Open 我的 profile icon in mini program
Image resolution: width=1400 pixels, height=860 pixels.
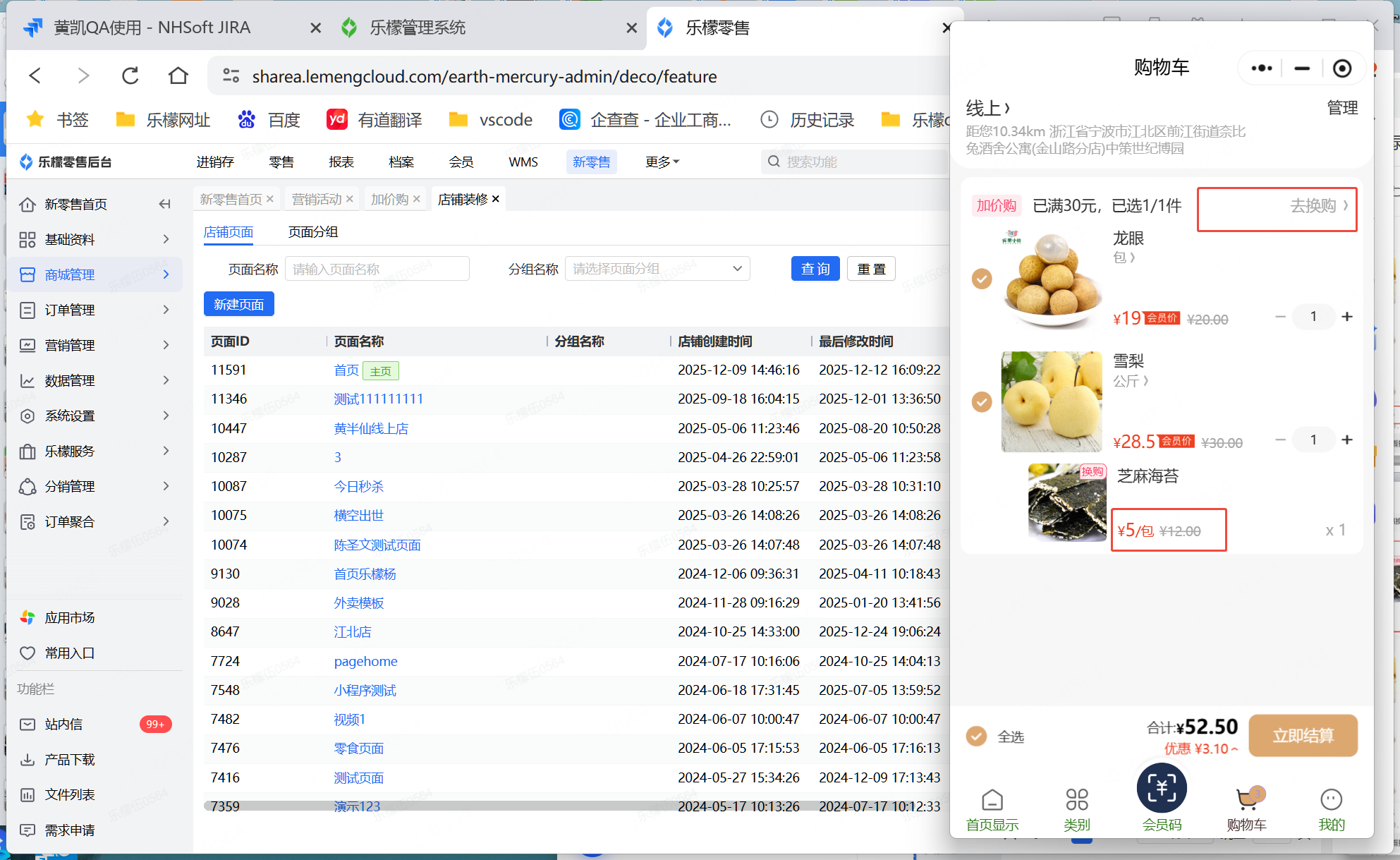[x=1331, y=800]
